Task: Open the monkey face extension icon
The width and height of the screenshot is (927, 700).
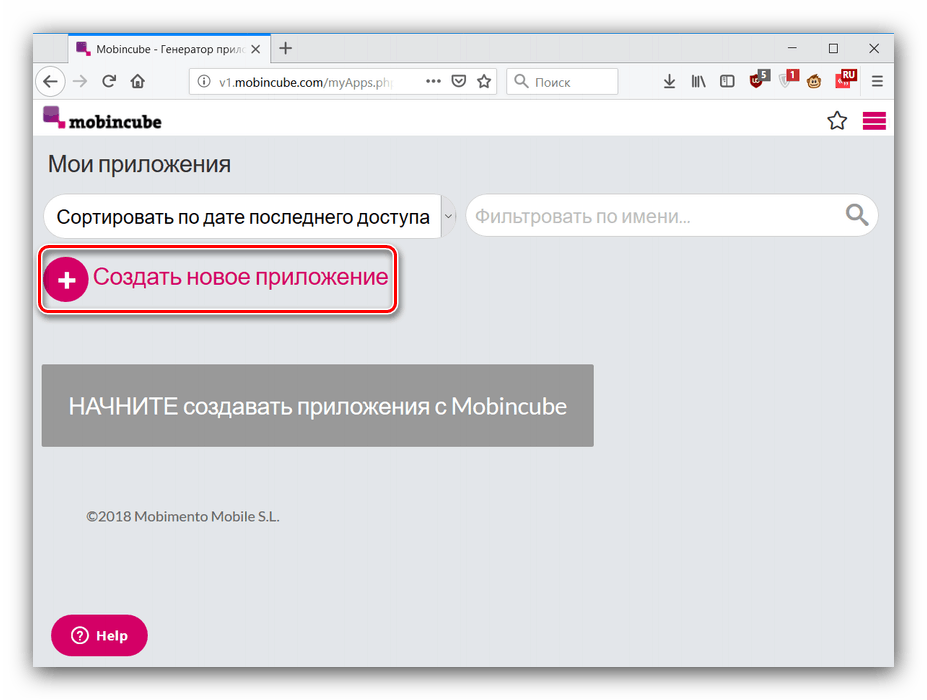Action: tap(814, 81)
